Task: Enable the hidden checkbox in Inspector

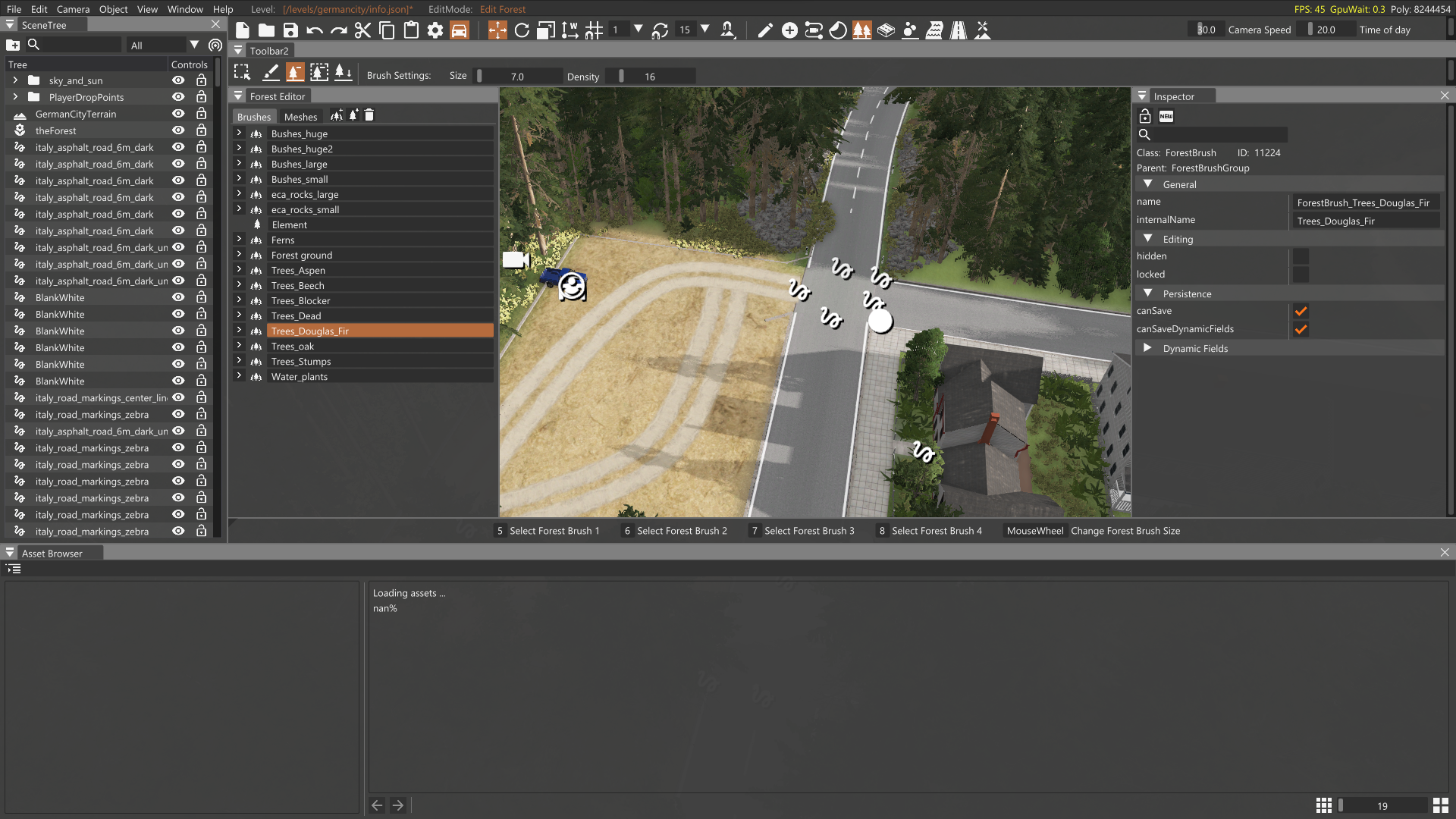Action: 1301,256
